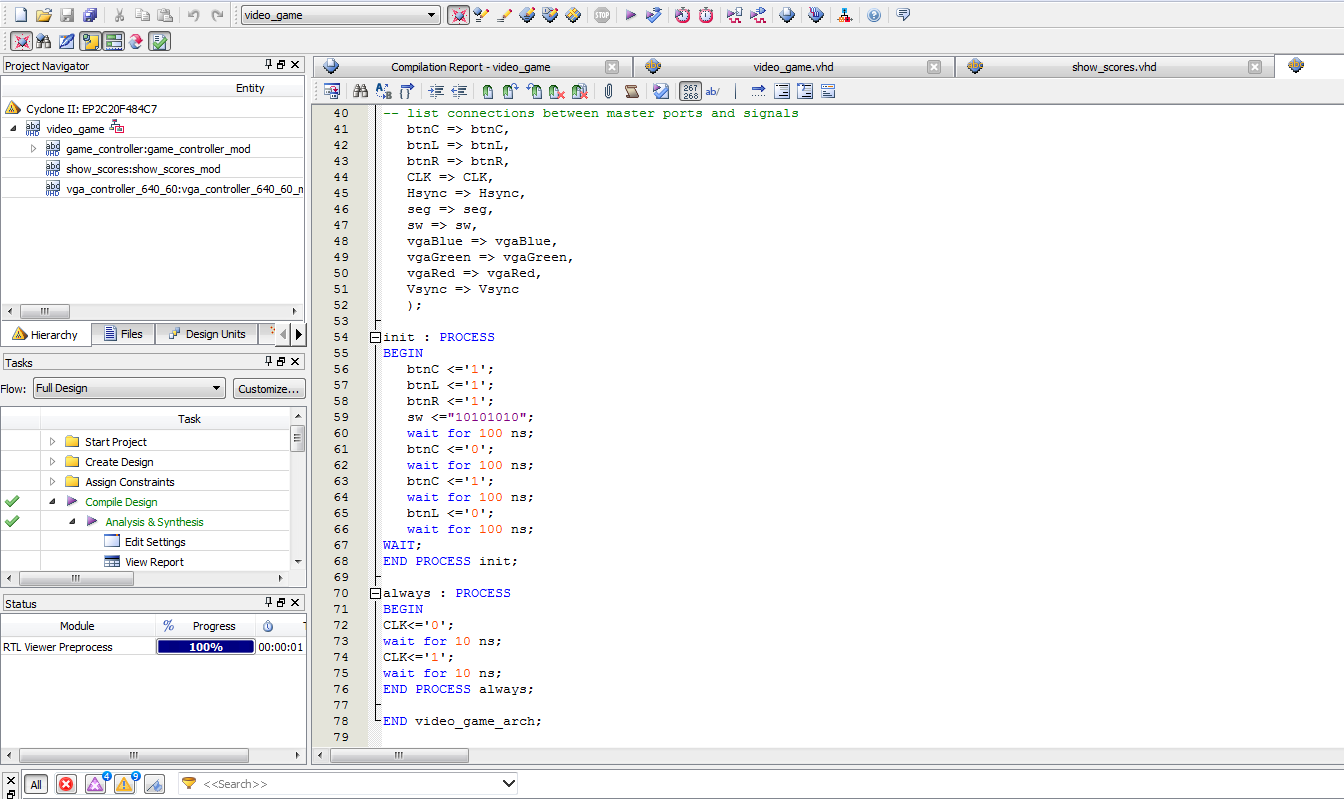Click the RTL Viewer Preprocess progress bar

point(205,647)
